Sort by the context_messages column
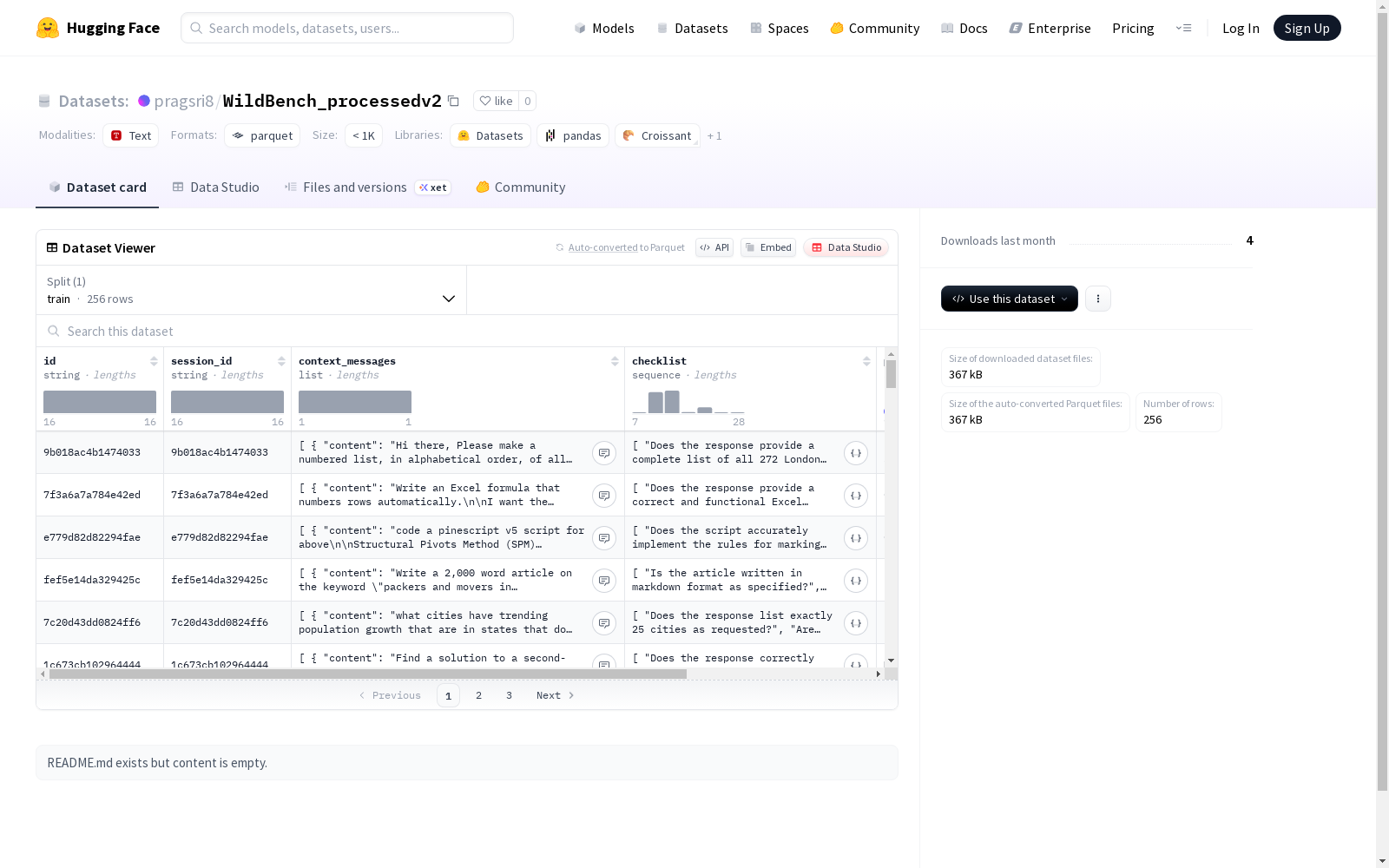Viewport: 1389px width, 868px height. 615,361
